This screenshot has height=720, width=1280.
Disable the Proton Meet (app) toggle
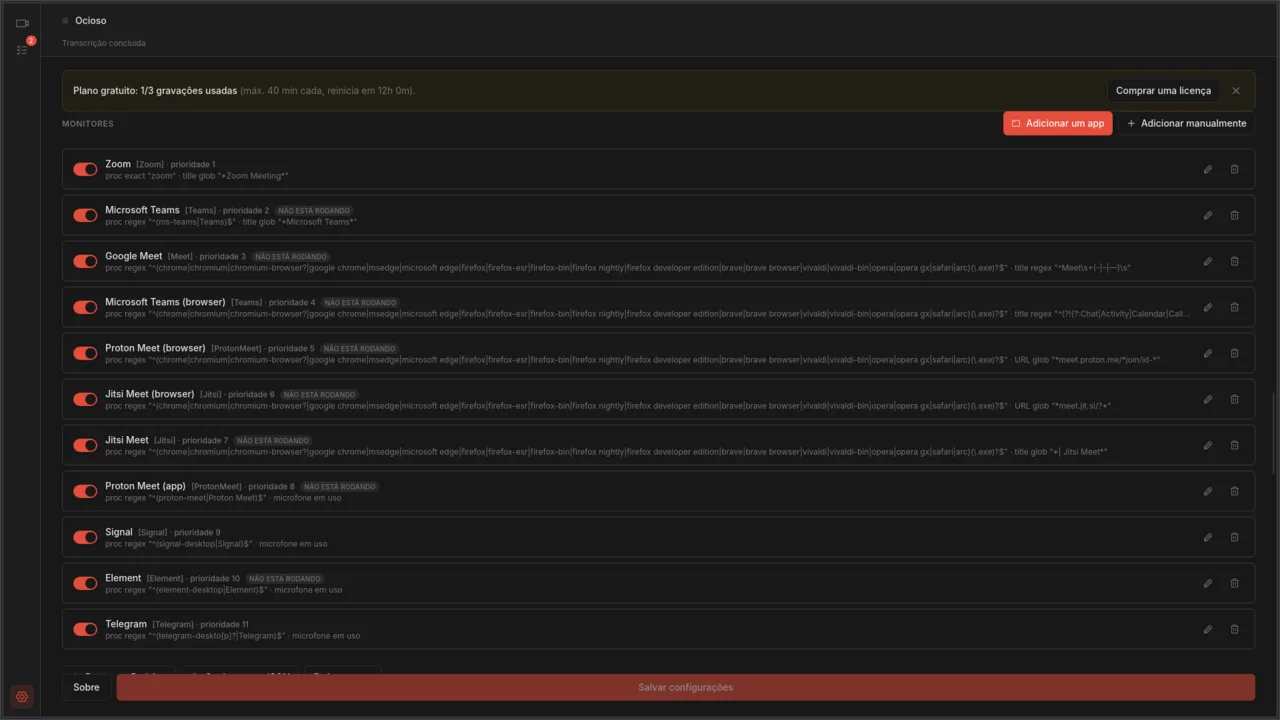pos(85,491)
